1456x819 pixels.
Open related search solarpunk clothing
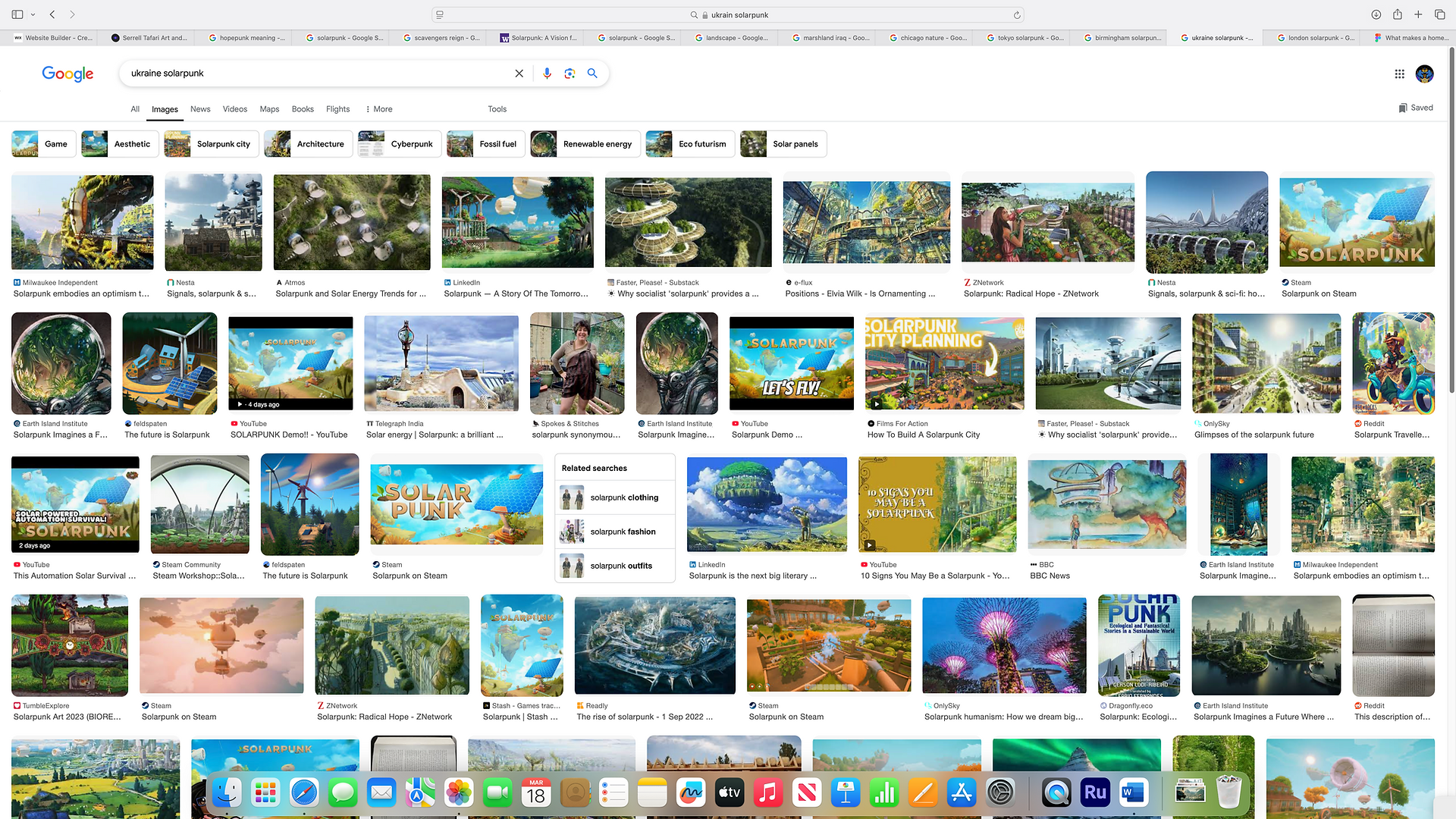[x=615, y=497]
